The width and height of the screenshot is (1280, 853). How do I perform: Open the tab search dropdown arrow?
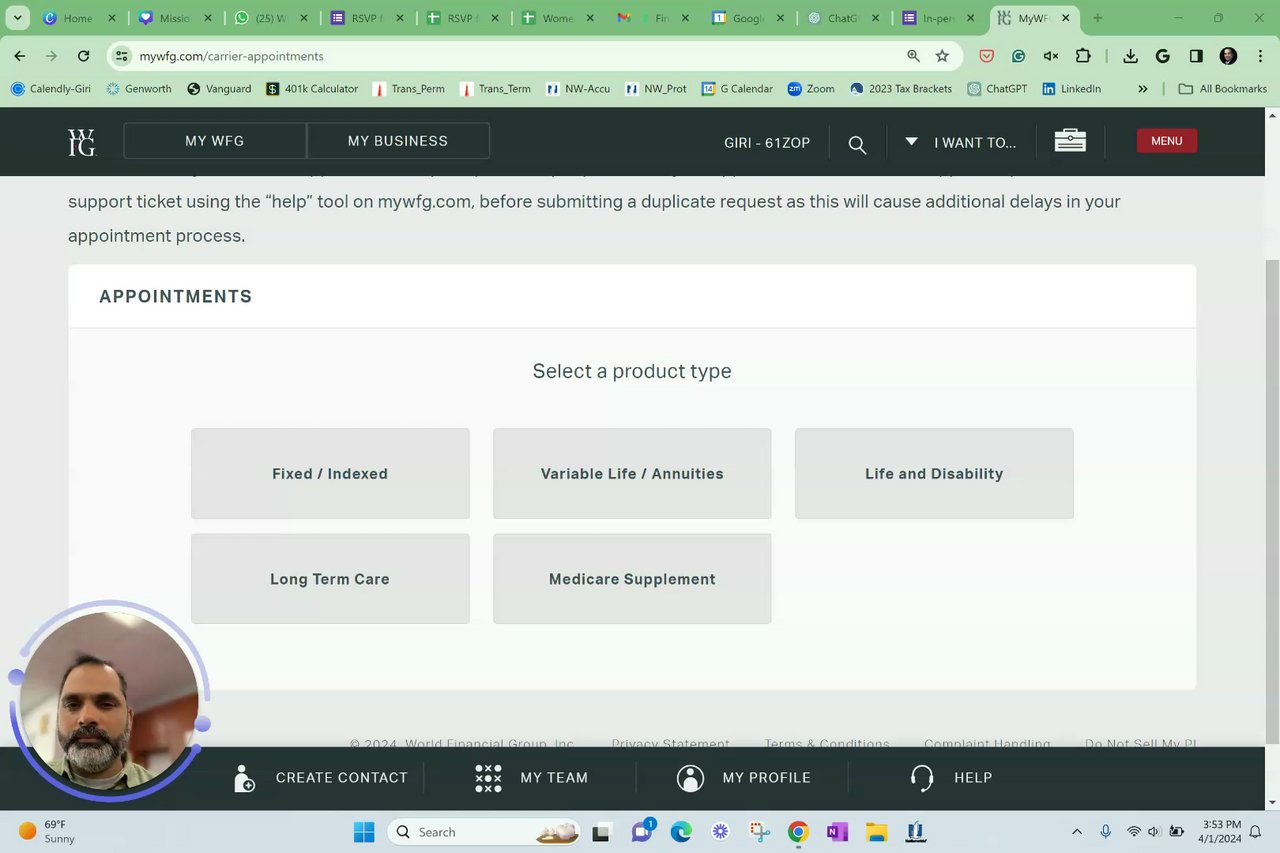[x=18, y=18]
